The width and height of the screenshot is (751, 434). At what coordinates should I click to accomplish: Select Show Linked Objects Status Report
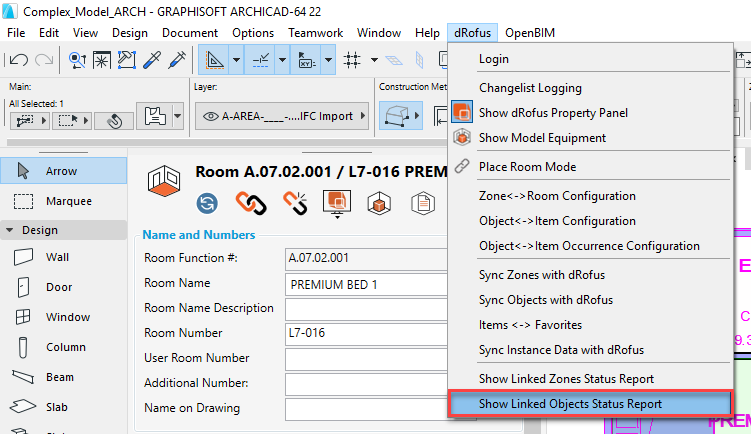[x=570, y=404]
